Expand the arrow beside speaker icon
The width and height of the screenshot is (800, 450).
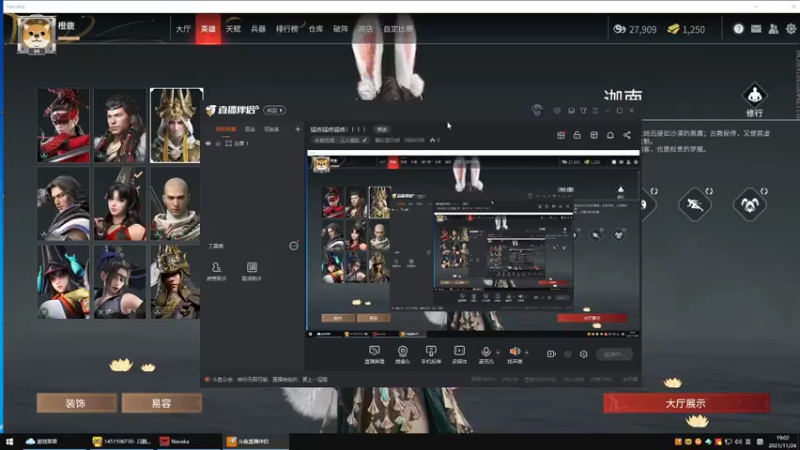(527, 352)
